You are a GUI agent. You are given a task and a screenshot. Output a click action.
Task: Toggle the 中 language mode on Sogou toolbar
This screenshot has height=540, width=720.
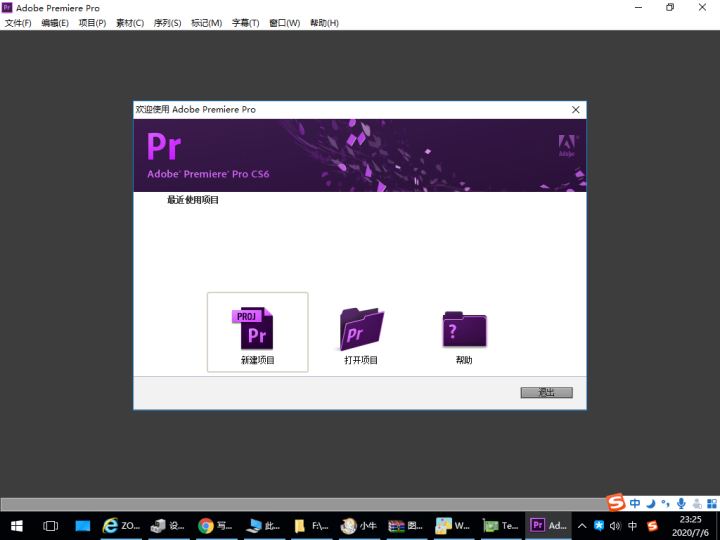pos(635,503)
